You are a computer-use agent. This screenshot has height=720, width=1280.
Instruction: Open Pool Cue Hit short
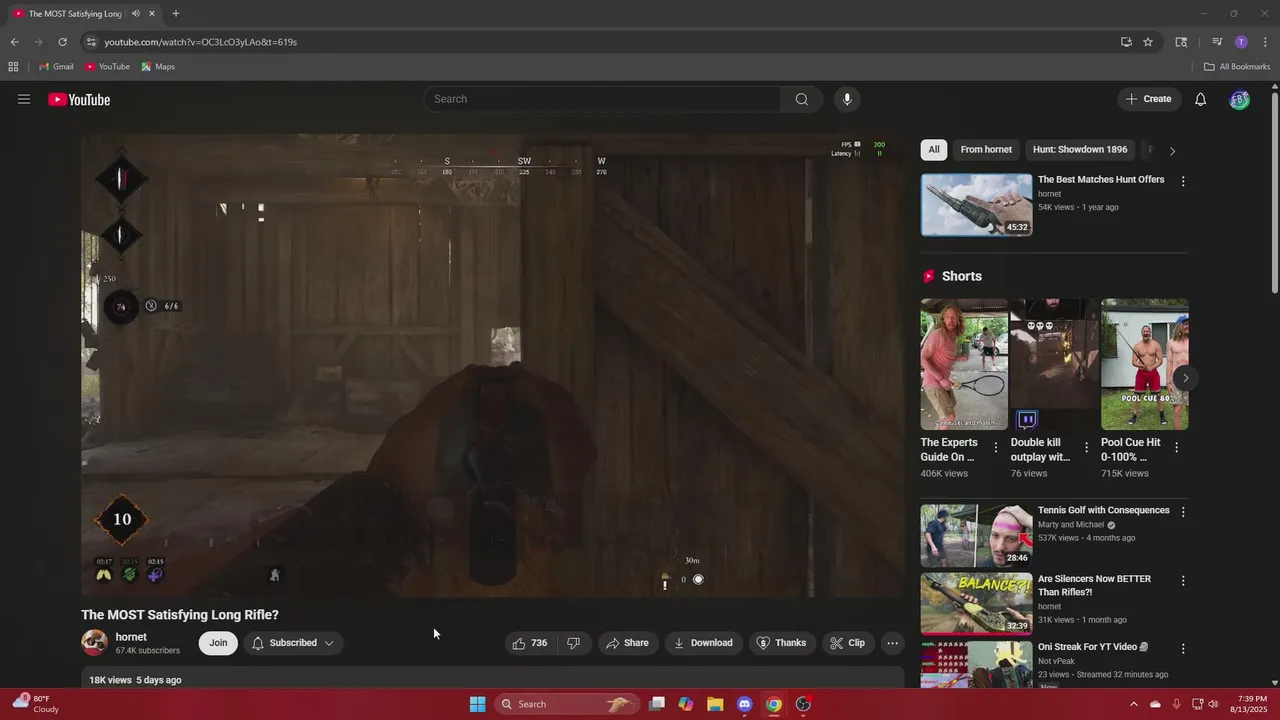coord(1144,364)
